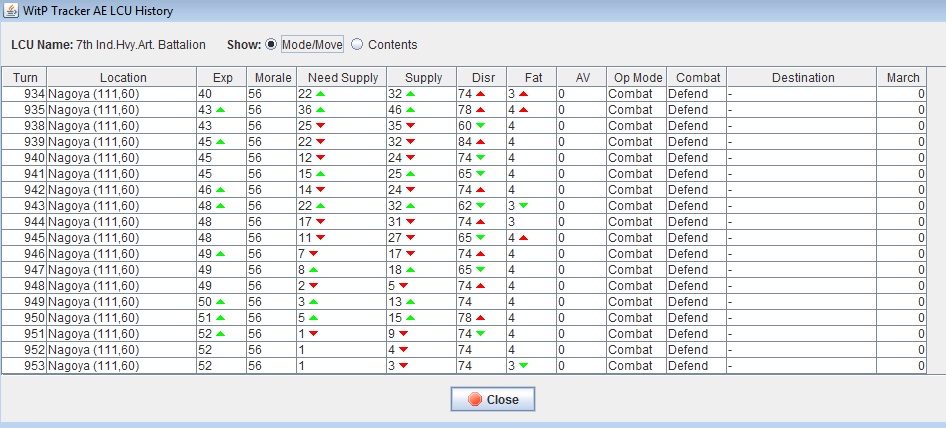Screen dimensions: 946x428
Task: Click Need Supply value 36 in turn 935 row
Action: [x=305, y=110]
